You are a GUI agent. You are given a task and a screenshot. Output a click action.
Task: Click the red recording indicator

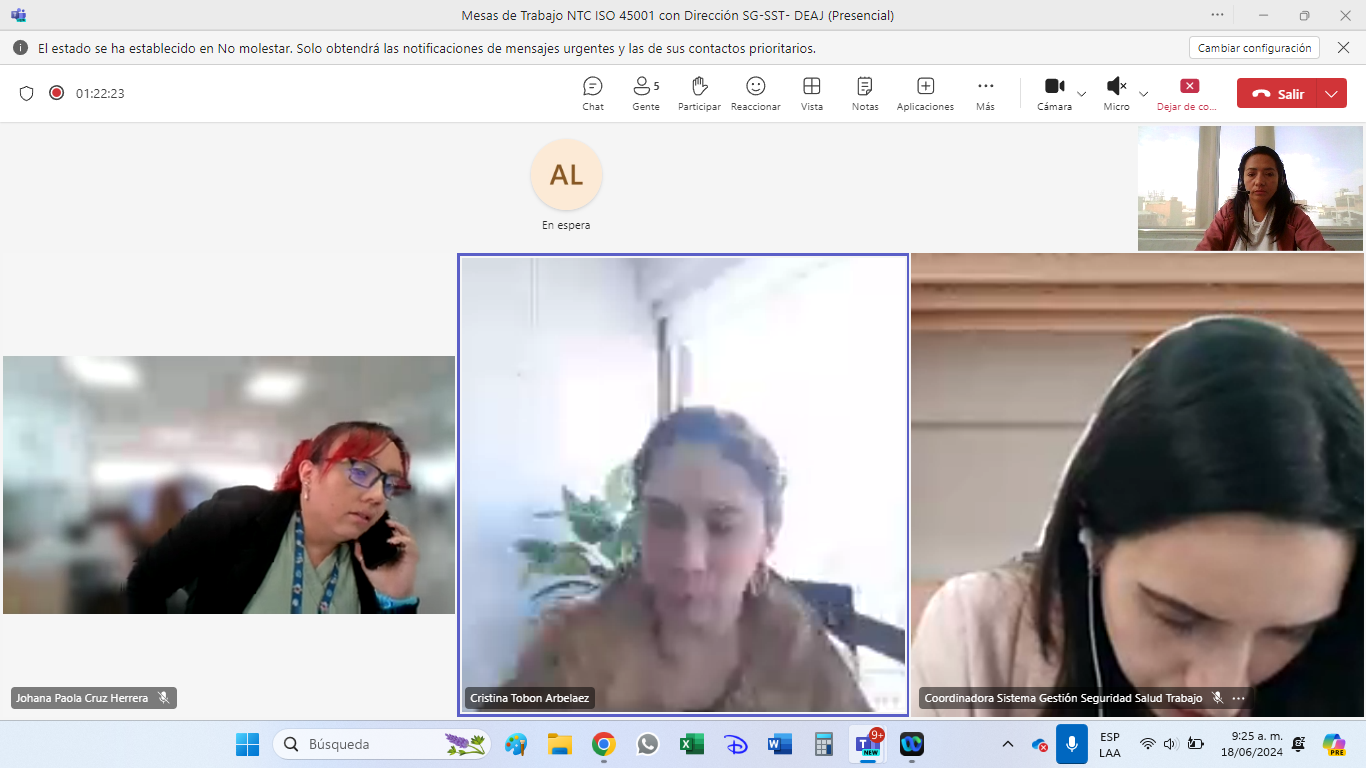(x=57, y=93)
